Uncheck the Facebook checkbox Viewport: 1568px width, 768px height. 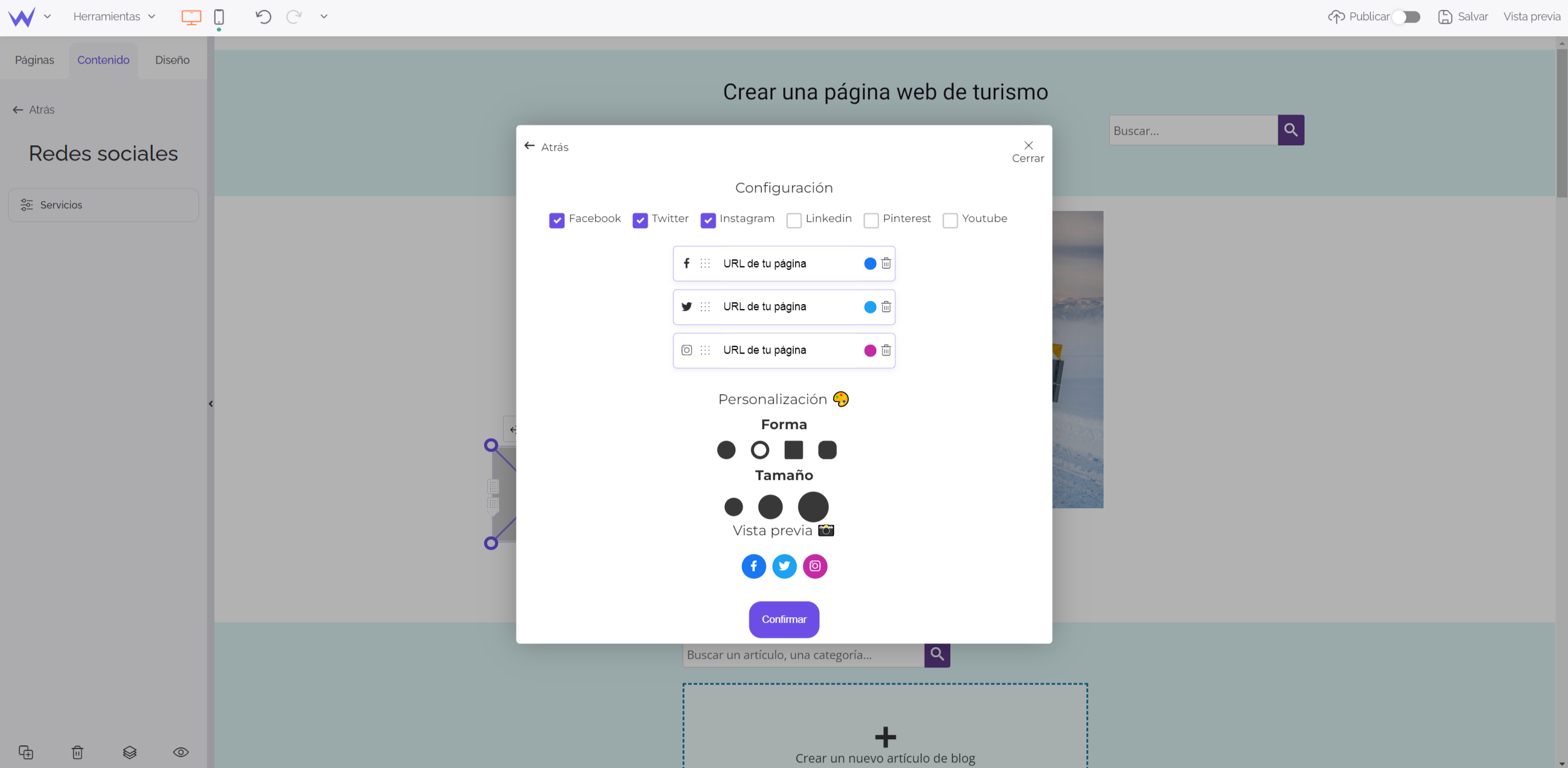tap(557, 221)
